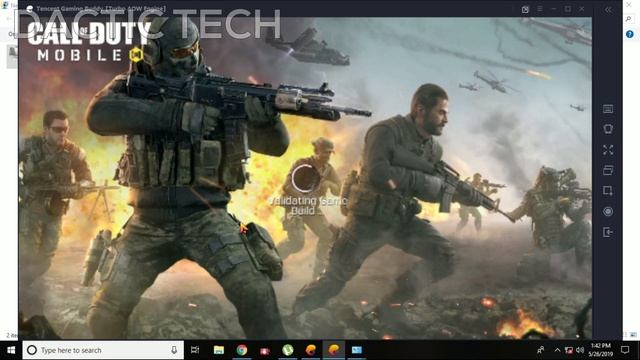The height and width of the screenshot is (360, 640).
Task: Open the green uTorrent icon on the taskbar
Action: point(288,350)
